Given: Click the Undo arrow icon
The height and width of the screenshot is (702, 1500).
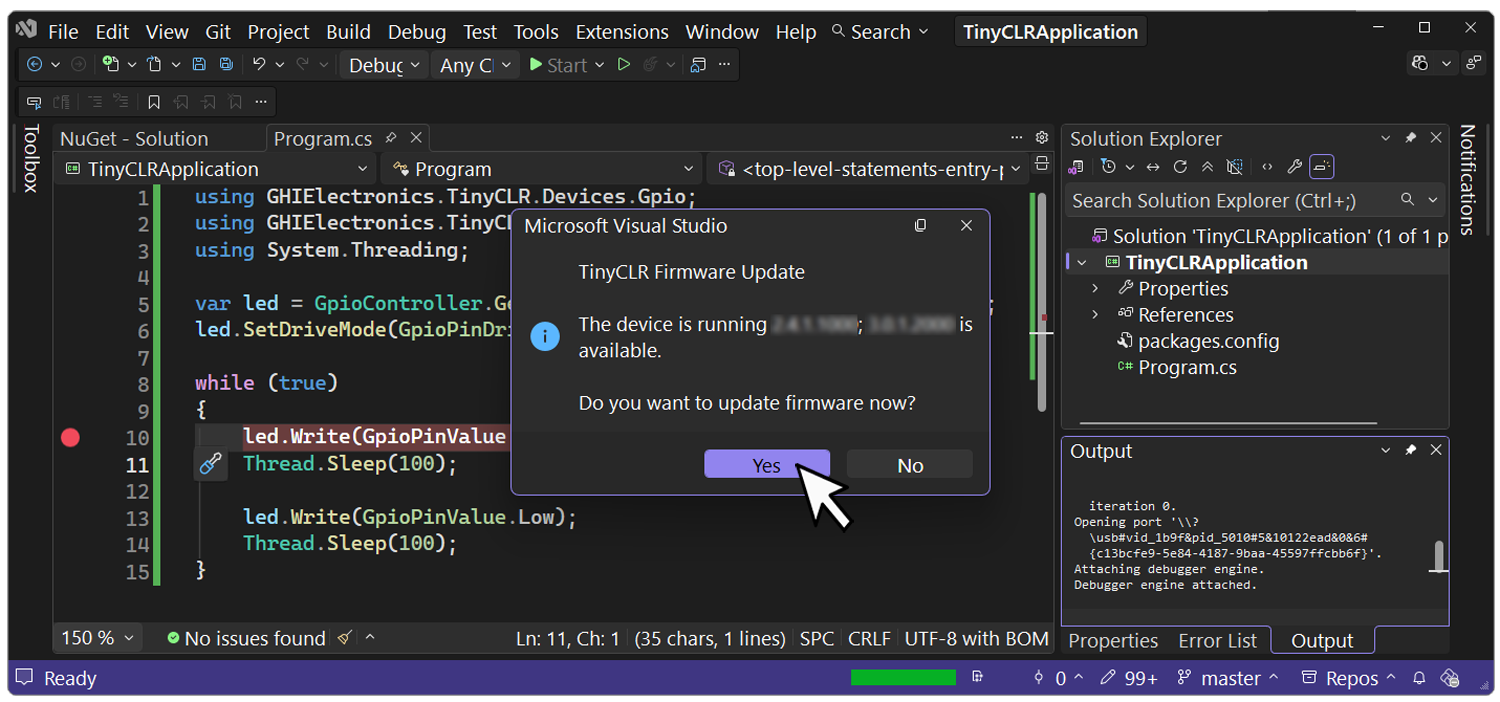Looking at the screenshot, I should 259,64.
